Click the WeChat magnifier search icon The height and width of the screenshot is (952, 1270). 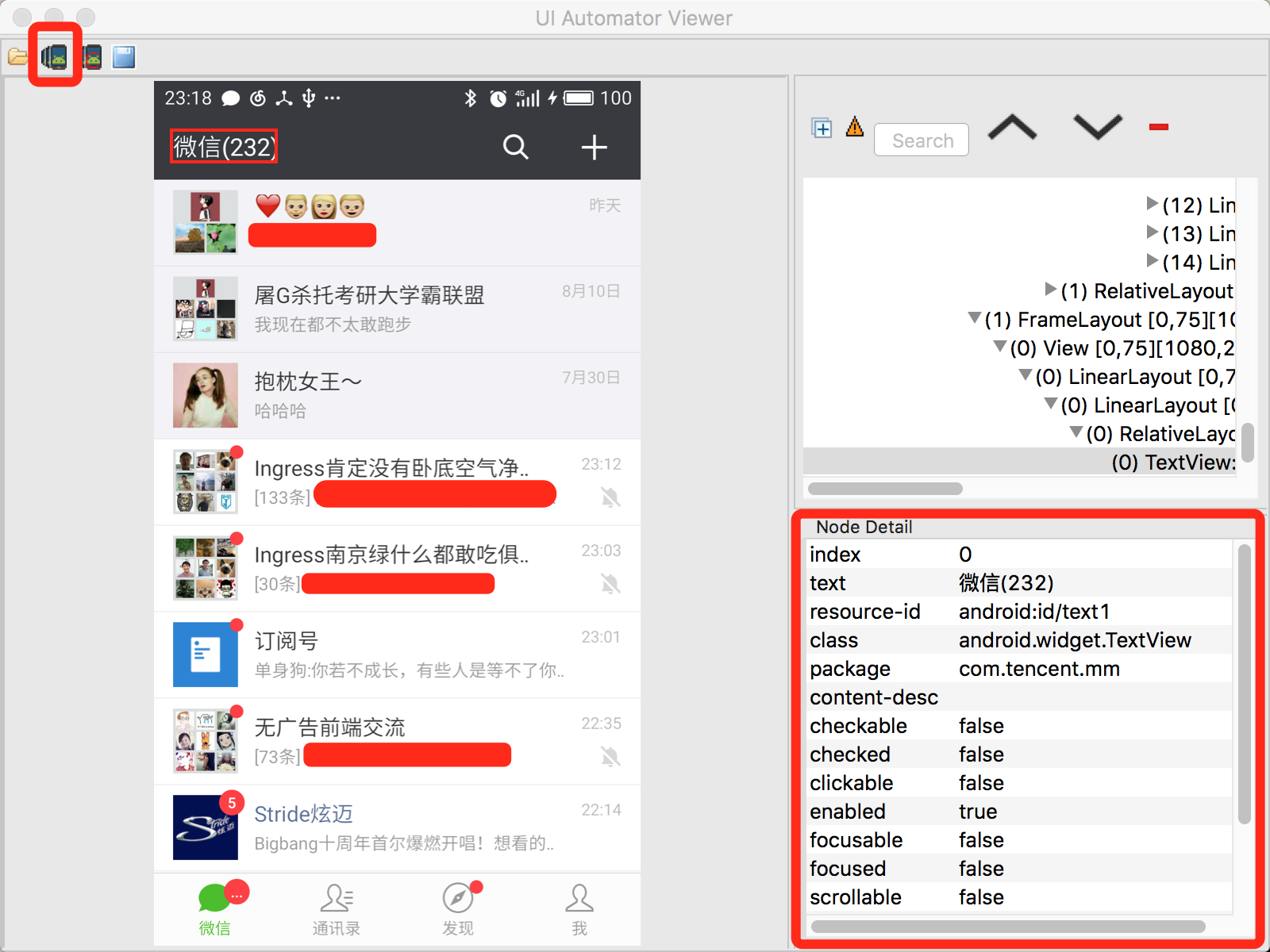pyautogui.click(x=515, y=147)
